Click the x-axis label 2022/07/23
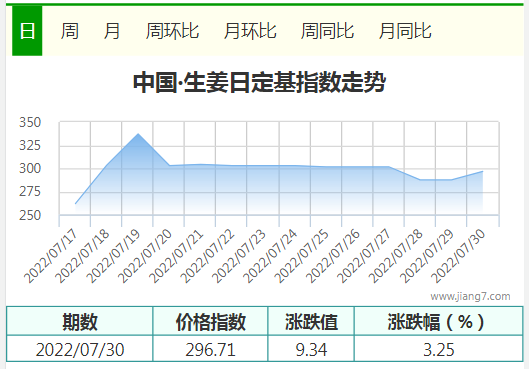529x369 pixels. point(239,256)
